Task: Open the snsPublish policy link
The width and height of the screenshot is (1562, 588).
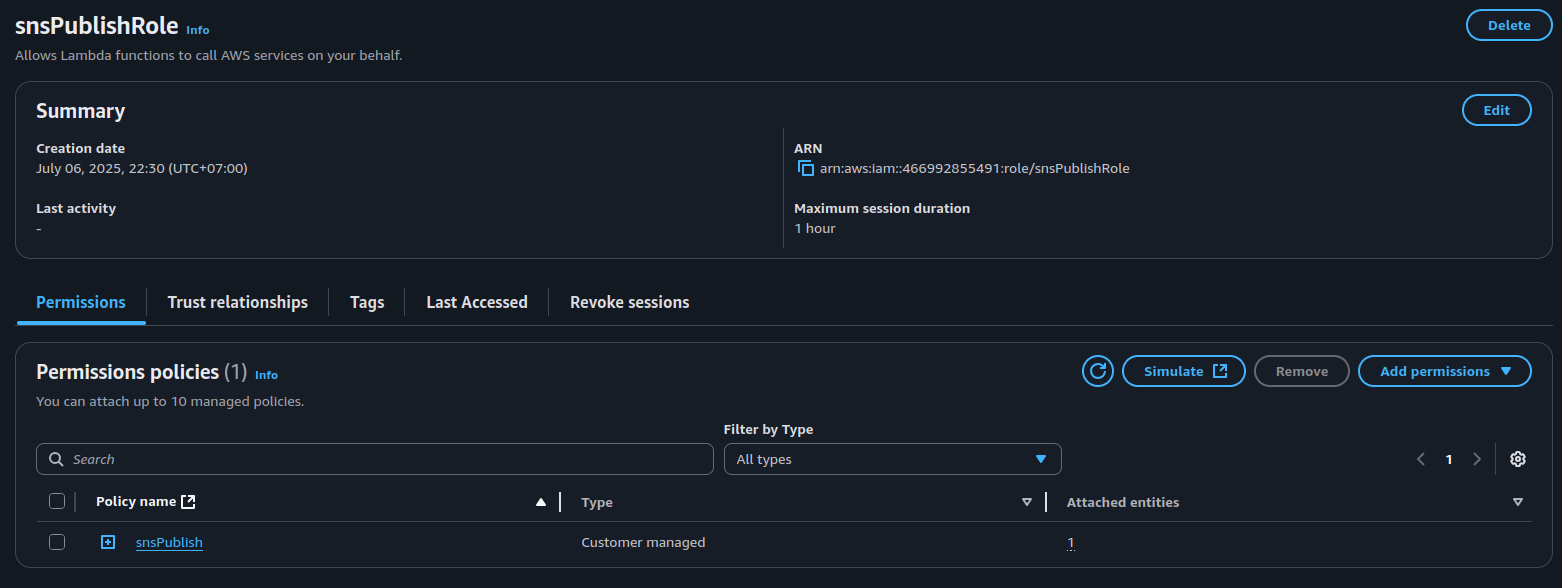Action: click(x=169, y=542)
